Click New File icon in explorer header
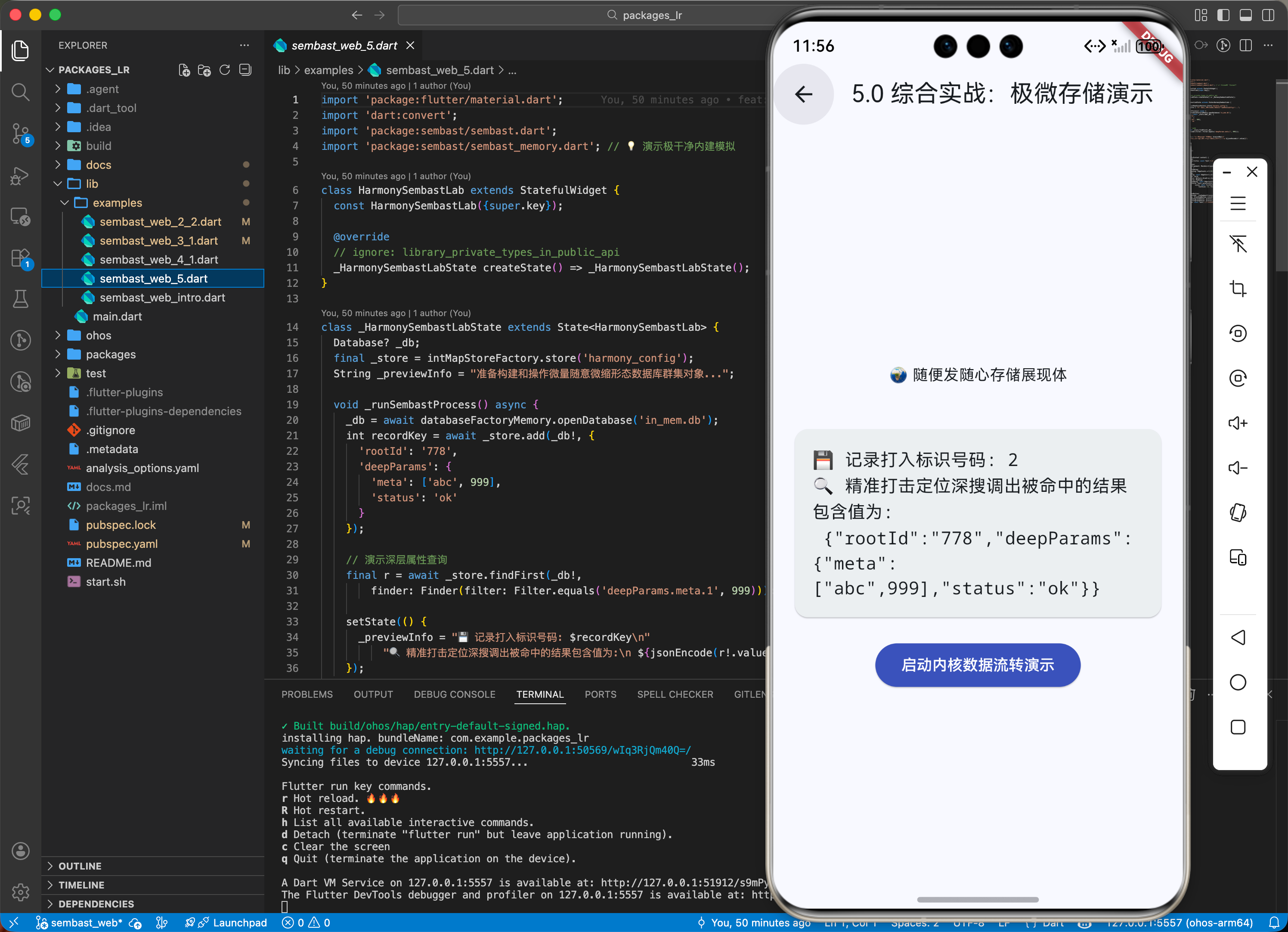 pos(184,70)
